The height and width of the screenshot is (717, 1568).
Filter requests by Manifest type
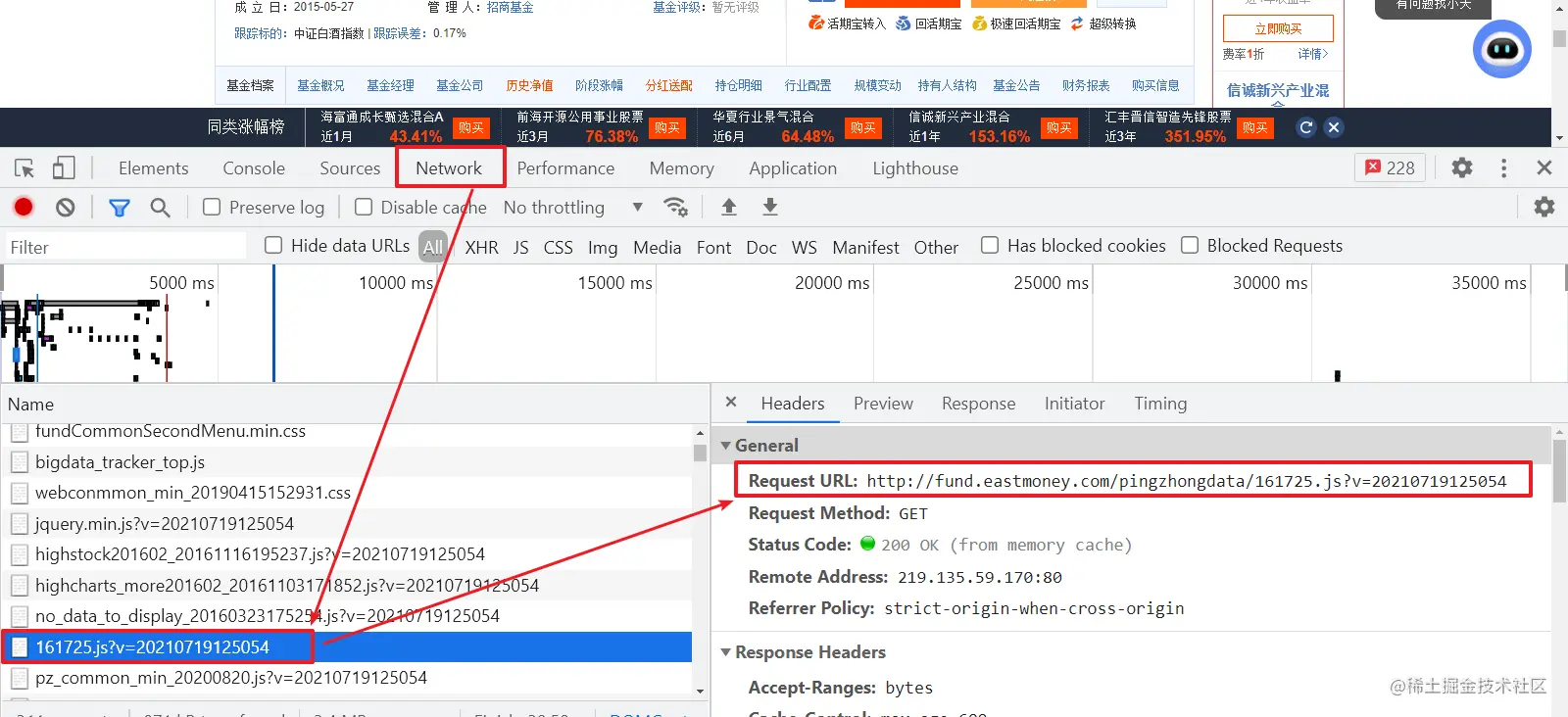pyautogui.click(x=865, y=248)
